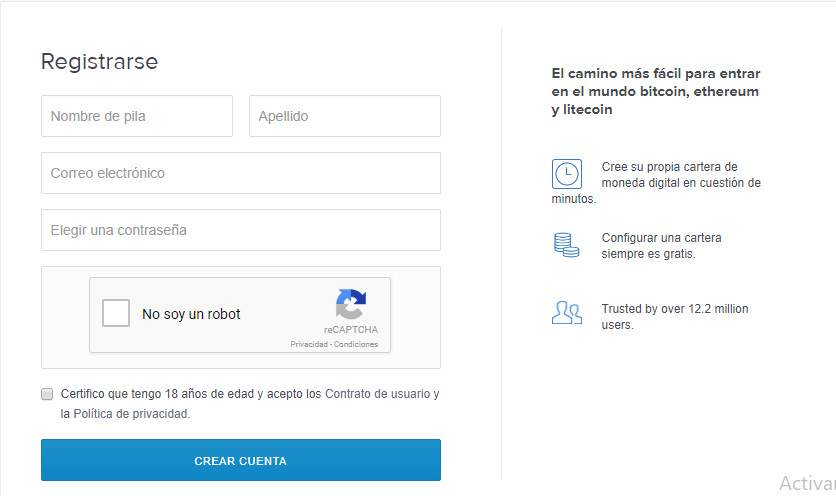Click the CREAR CUENTA button
This screenshot has height=496, width=836.
point(241,460)
